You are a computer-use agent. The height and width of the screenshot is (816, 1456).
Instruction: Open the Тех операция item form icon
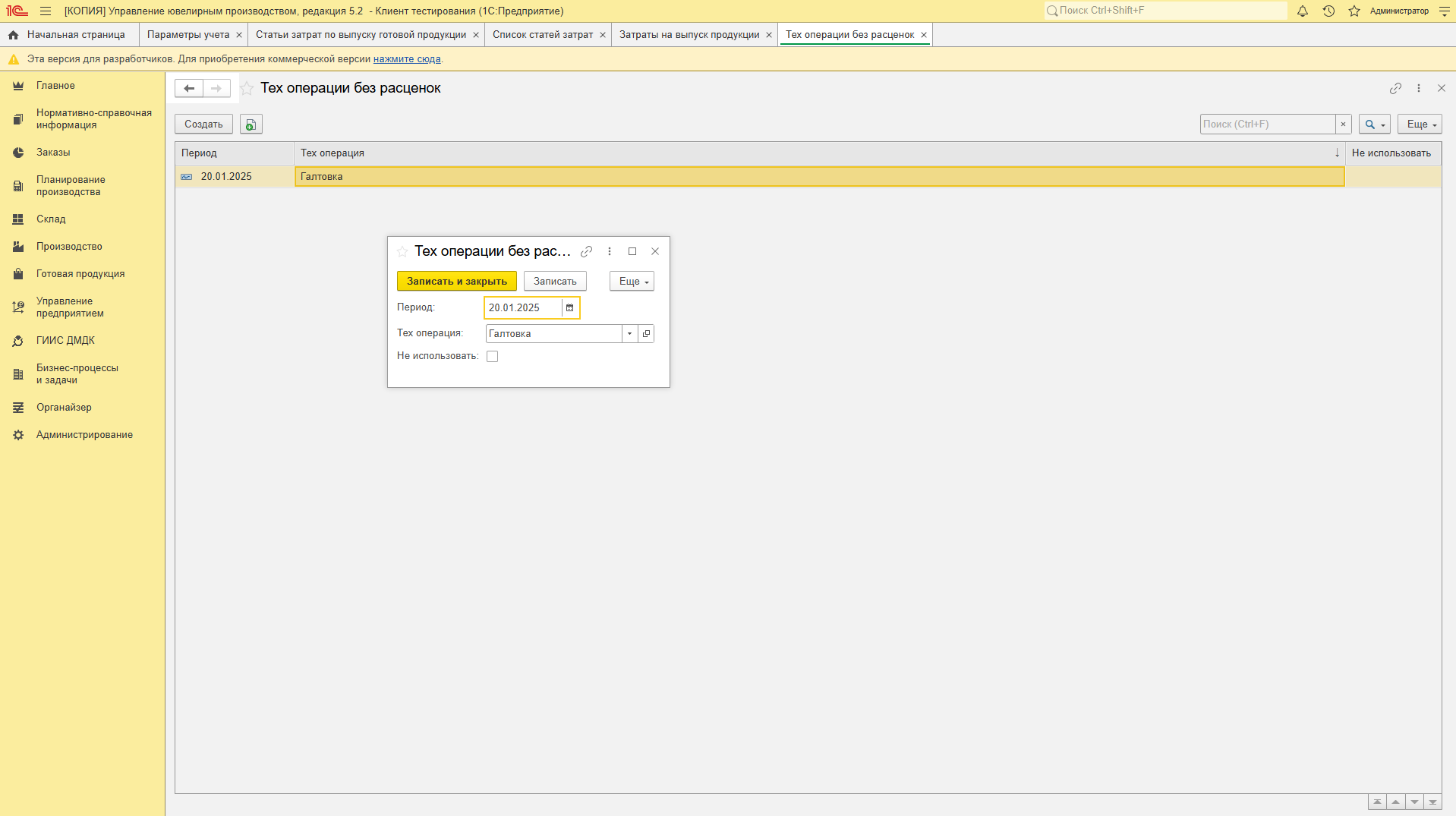[646, 334]
